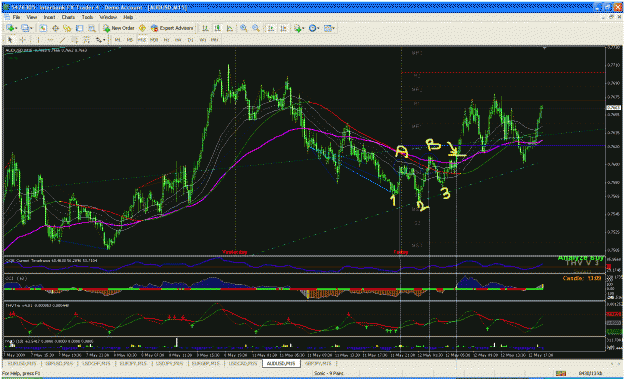Switch to the USDCHF,M15 chart tab
Image resolution: width=625 pixels, height=379 pixels.
pyautogui.click(x=96, y=363)
